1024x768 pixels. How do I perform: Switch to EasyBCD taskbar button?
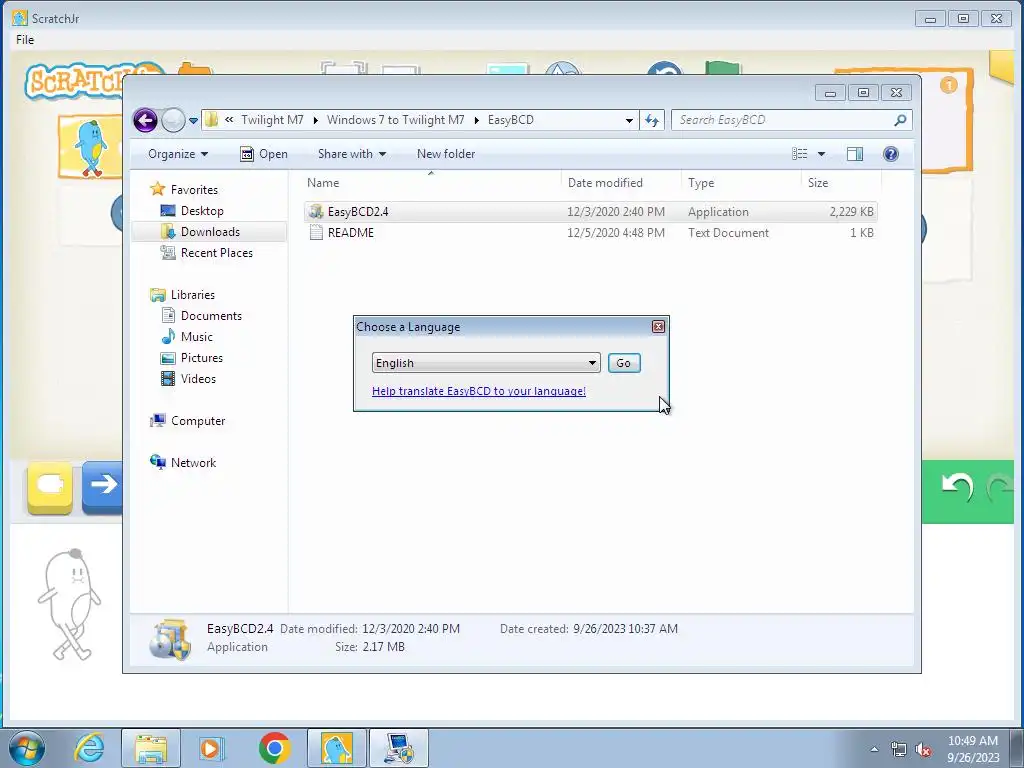pos(399,748)
